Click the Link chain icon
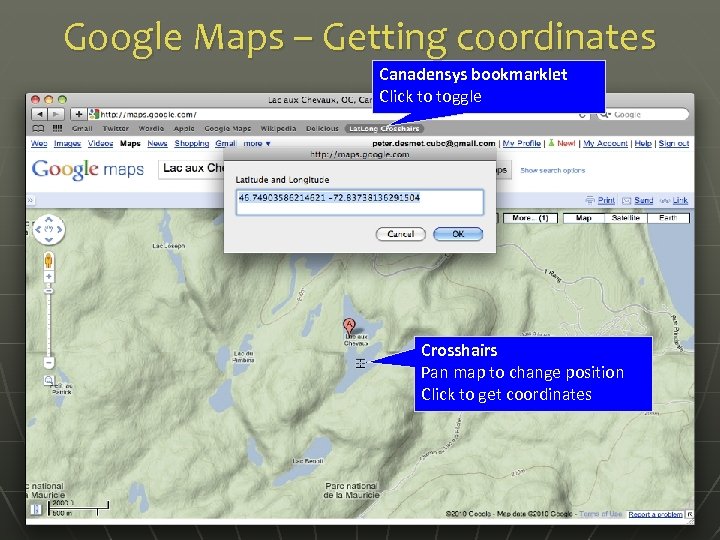 click(674, 200)
